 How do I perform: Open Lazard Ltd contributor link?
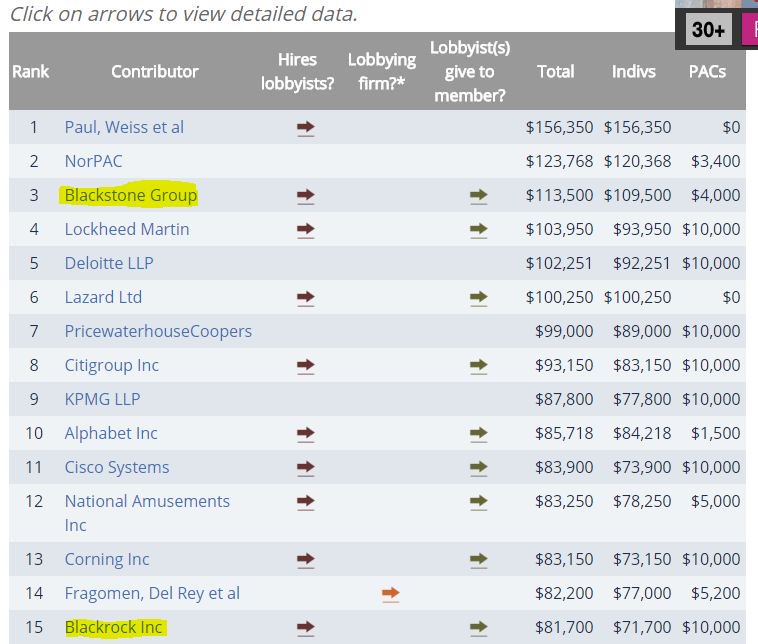(103, 297)
